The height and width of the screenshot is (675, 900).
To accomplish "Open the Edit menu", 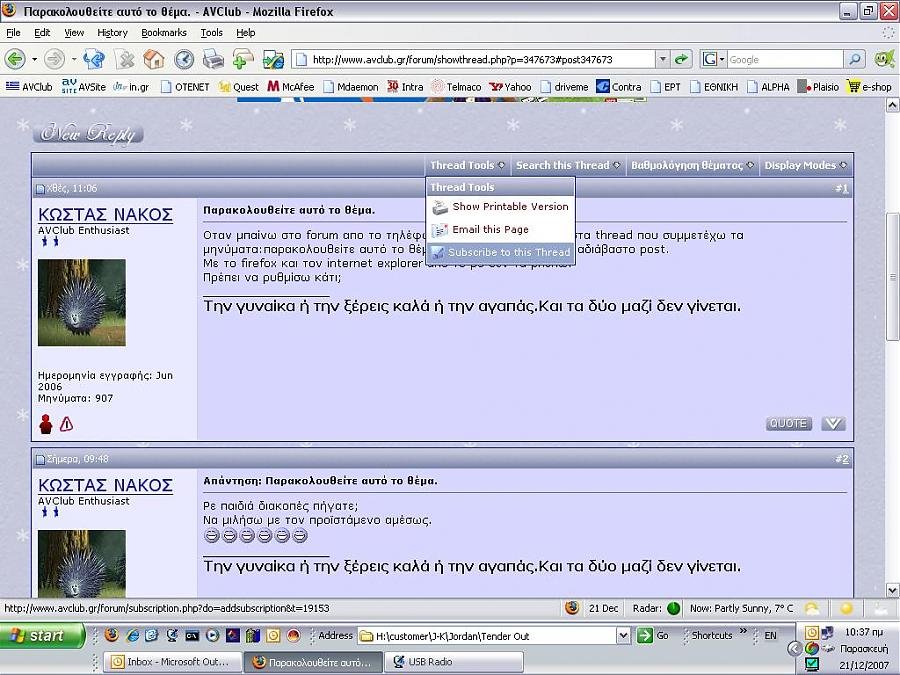I will coord(42,33).
